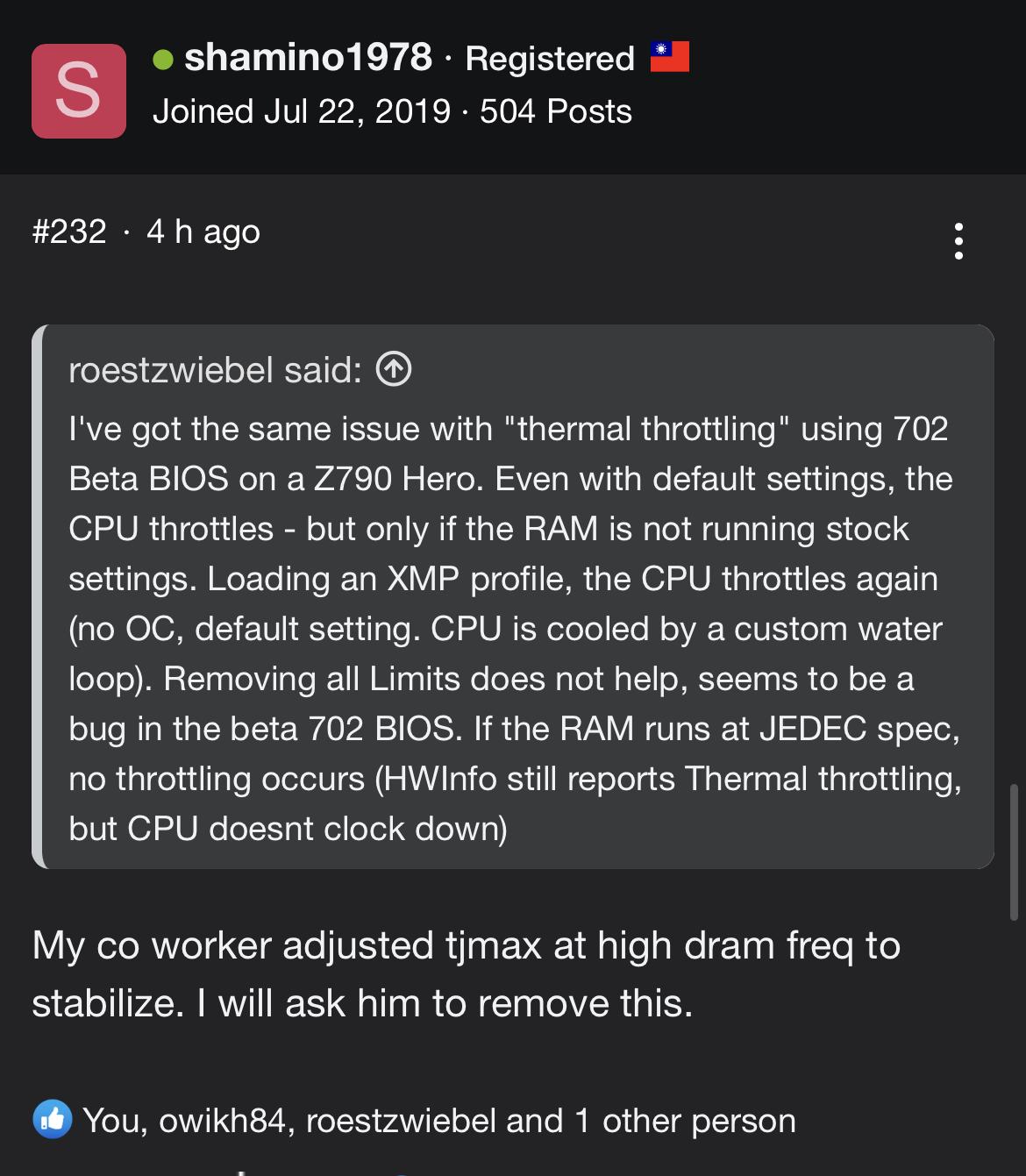Open owikh84's profile from likes list
The image size is (1026, 1176).
click(225, 1121)
